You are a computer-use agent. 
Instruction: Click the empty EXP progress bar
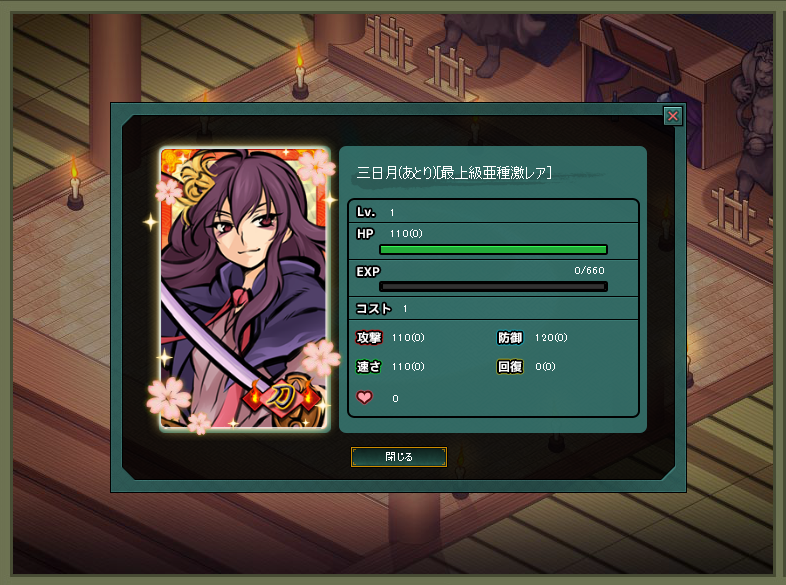(x=494, y=286)
